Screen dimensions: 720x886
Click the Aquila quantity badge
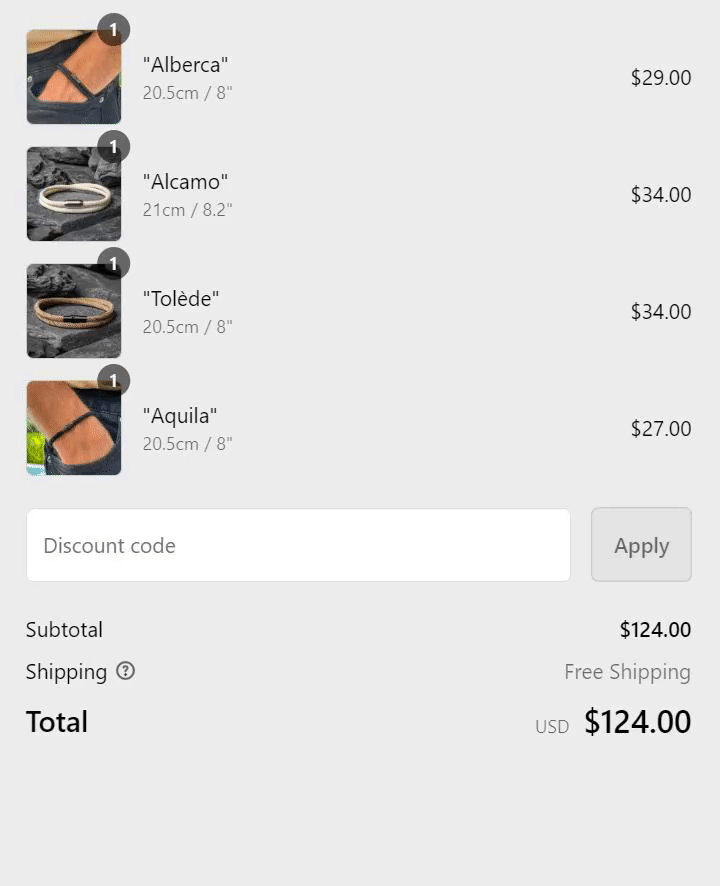[114, 381]
